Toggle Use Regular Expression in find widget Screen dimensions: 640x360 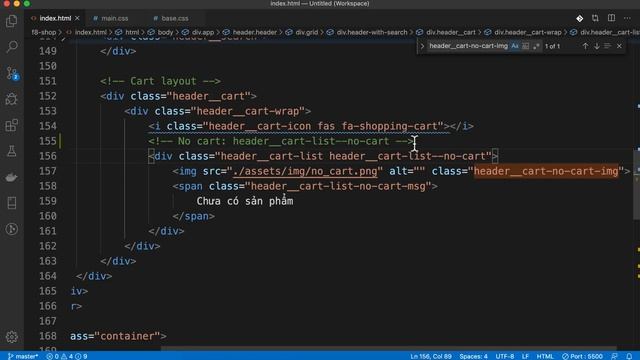pos(536,46)
